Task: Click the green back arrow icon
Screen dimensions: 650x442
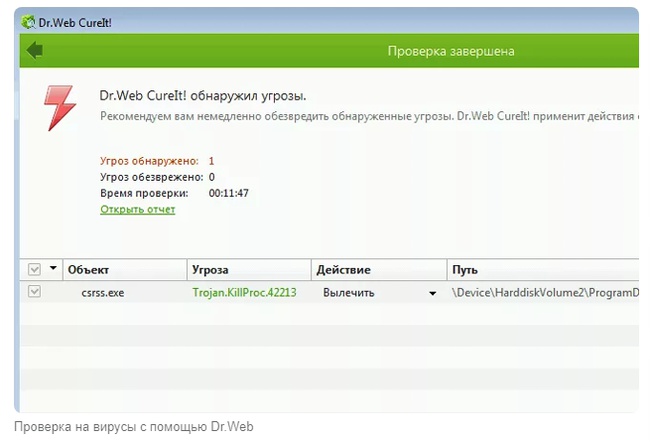Action: click(35, 51)
